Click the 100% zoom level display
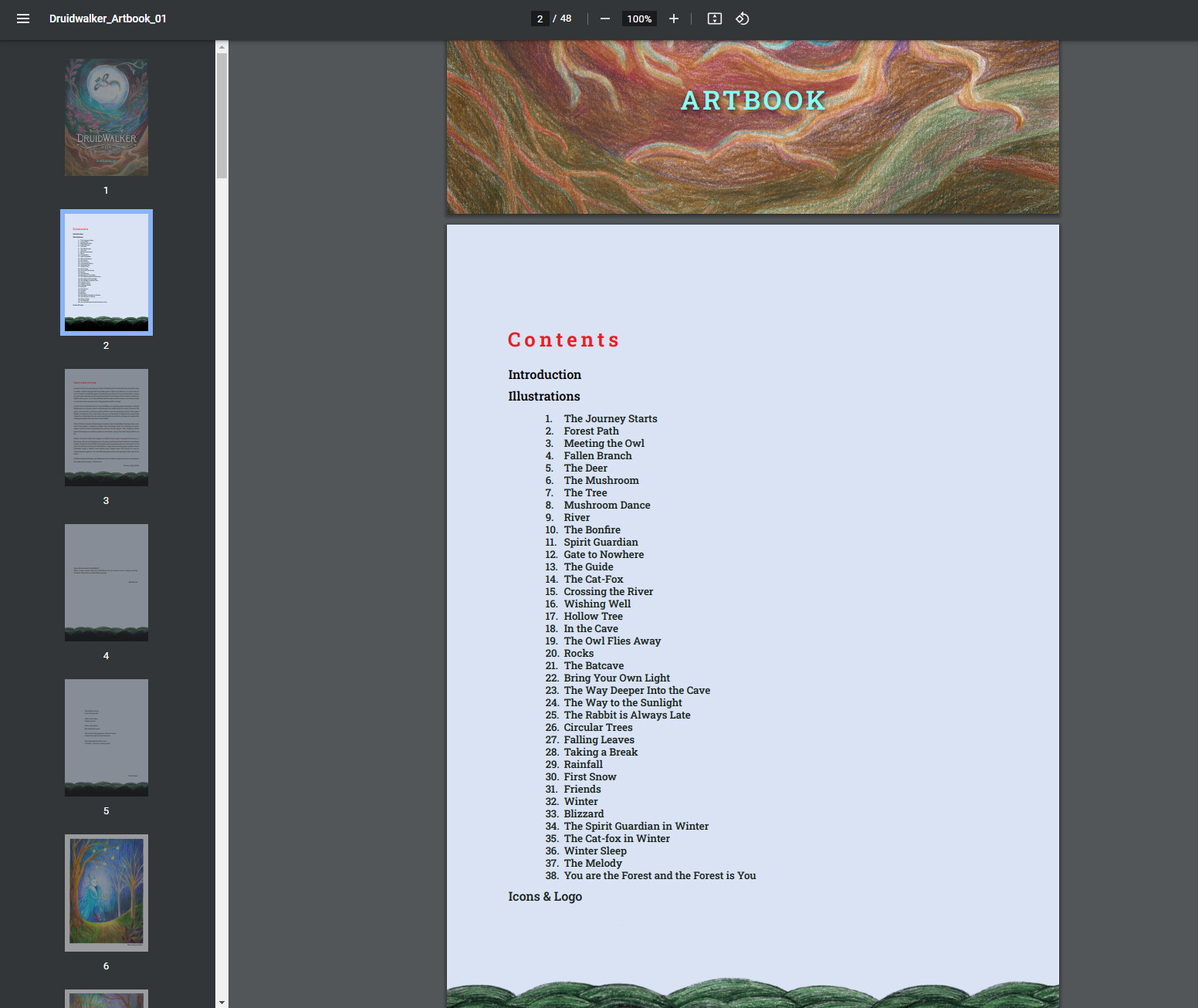This screenshot has width=1198, height=1008. pyautogui.click(x=638, y=19)
